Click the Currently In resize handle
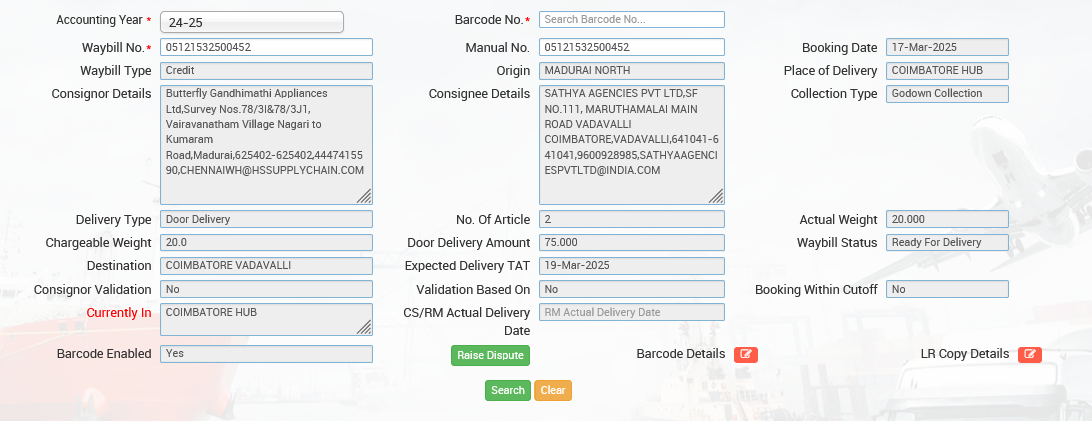The image size is (1092, 421). click(364, 327)
